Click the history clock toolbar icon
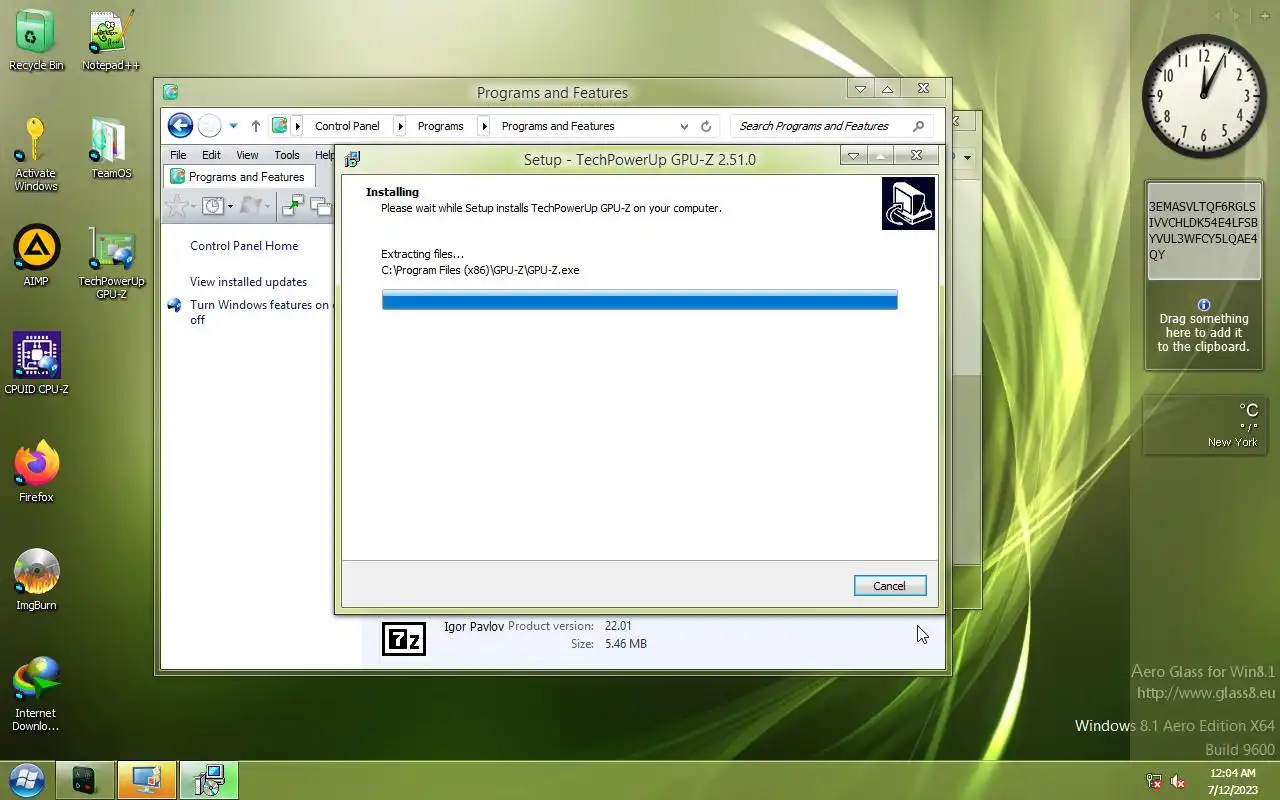The height and width of the screenshot is (800, 1280). (212, 206)
